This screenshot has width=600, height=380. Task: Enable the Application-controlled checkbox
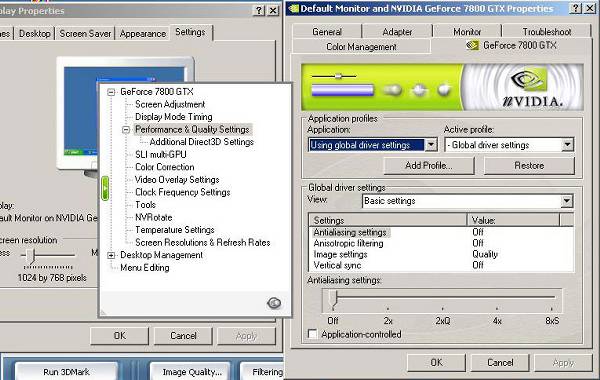[x=313, y=334]
